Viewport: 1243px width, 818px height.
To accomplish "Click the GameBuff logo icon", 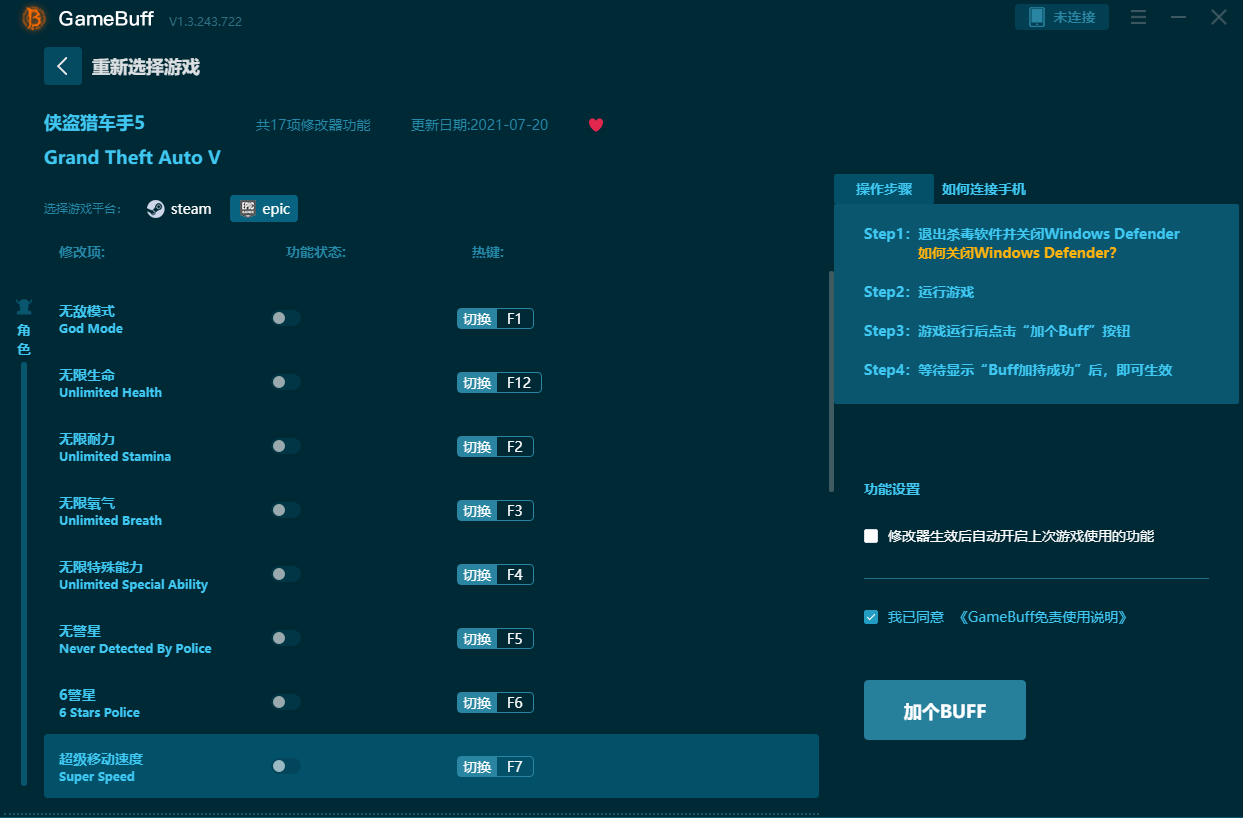I will (x=33, y=18).
